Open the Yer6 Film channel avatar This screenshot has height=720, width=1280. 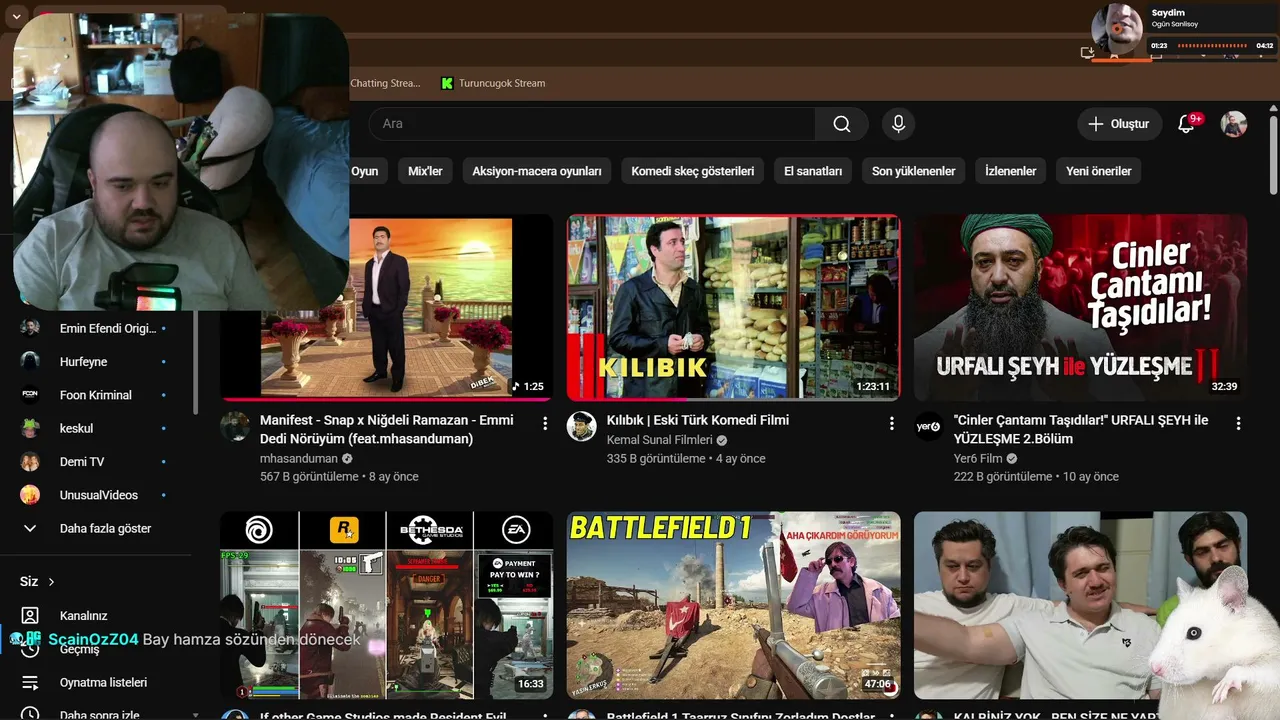tap(929, 427)
